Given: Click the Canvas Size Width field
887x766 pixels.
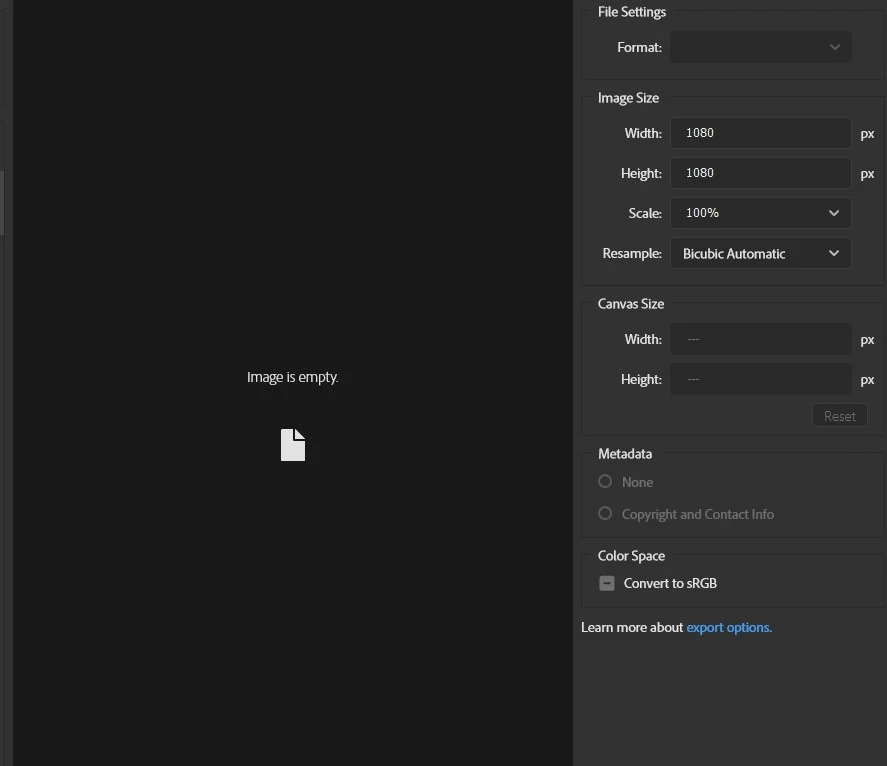Looking at the screenshot, I should [x=760, y=339].
